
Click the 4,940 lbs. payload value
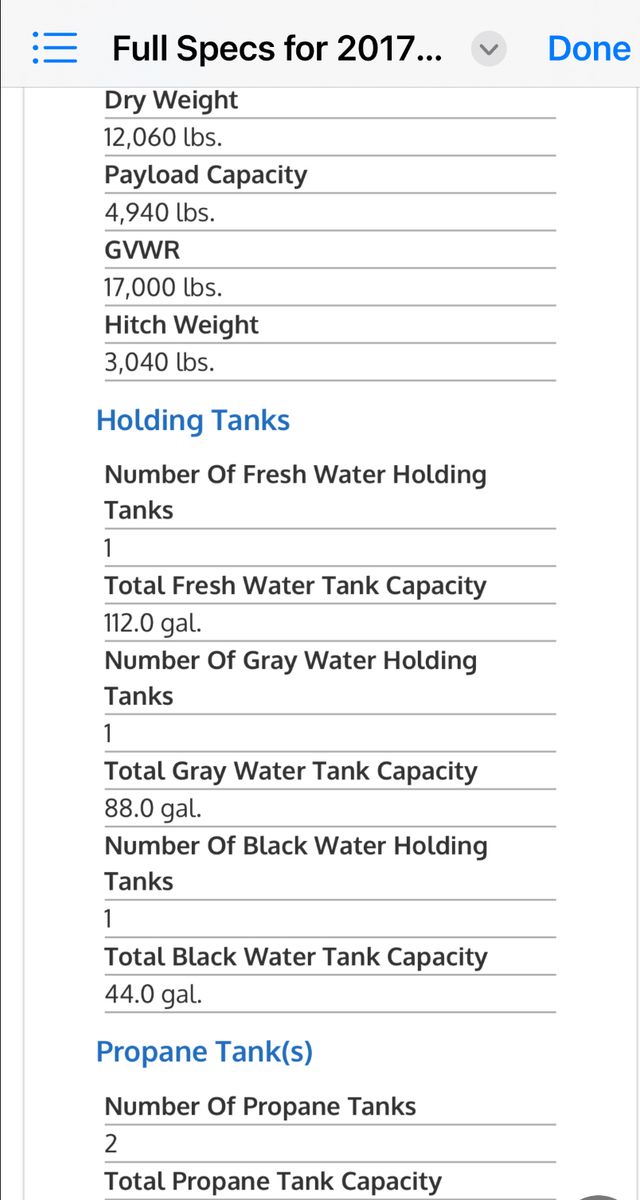pyautogui.click(x=160, y=212)
